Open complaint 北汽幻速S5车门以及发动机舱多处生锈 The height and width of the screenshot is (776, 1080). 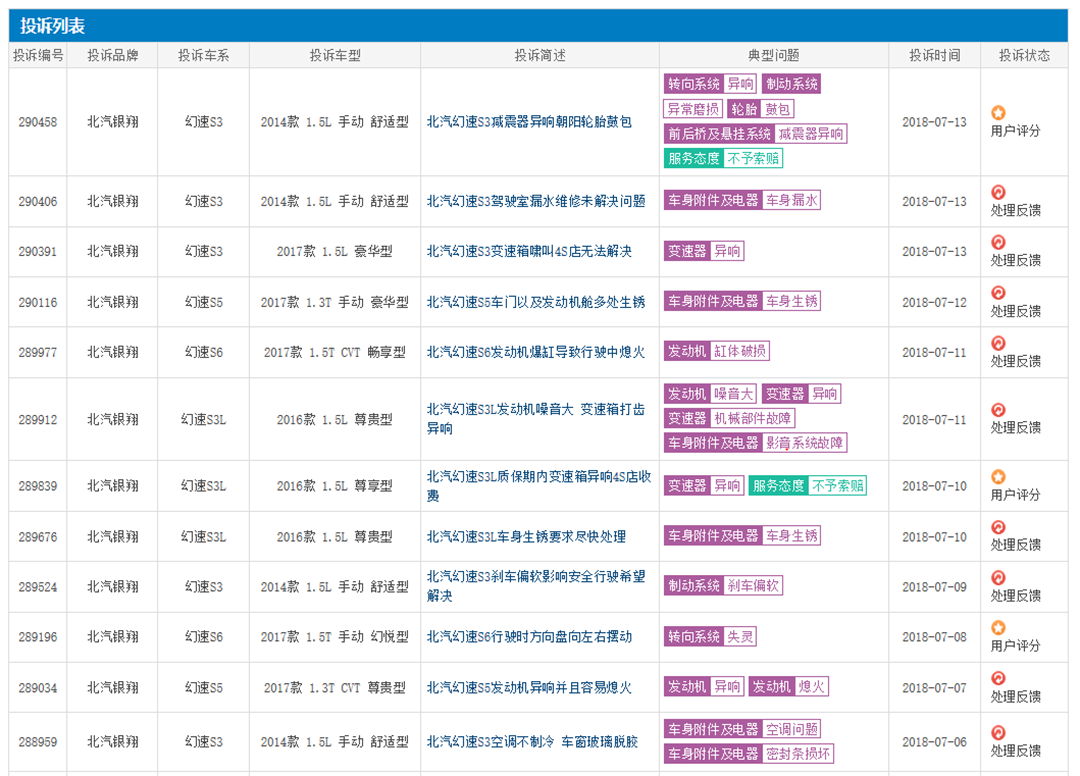pyautogui.click(x=536, y=302)
